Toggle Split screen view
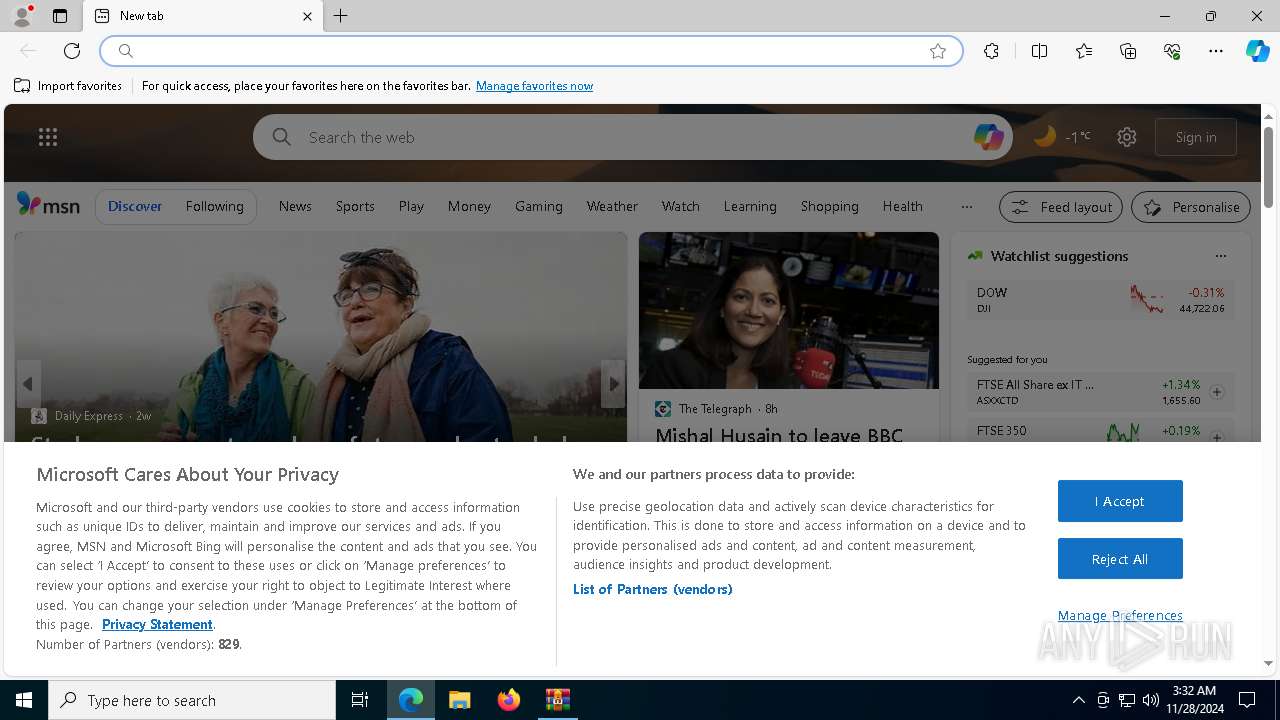Image resolution: width=1280 pixels, height=720 pixels. click(1039, 51)
